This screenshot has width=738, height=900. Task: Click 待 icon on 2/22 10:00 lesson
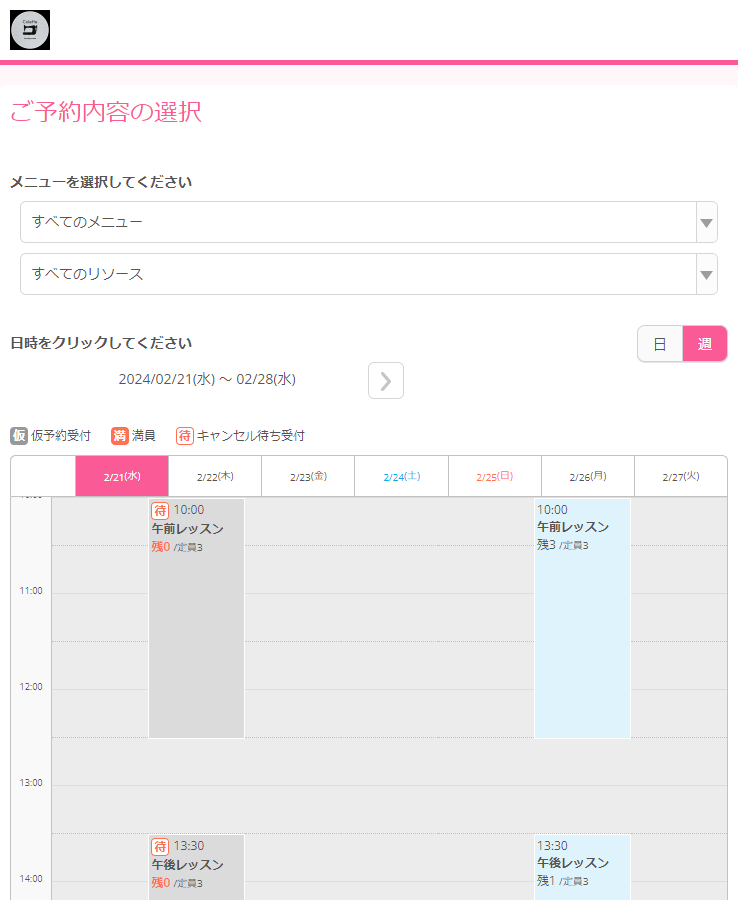pyautogui.click(x=160, y=511)
